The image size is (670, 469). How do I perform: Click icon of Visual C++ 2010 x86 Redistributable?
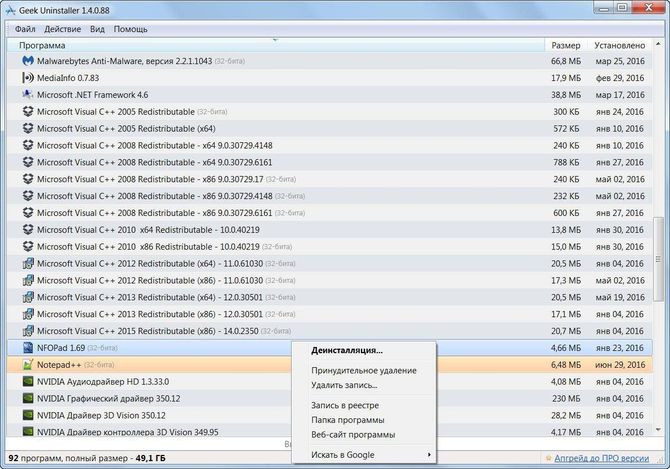pyautogui.click(x=28, y=246)
